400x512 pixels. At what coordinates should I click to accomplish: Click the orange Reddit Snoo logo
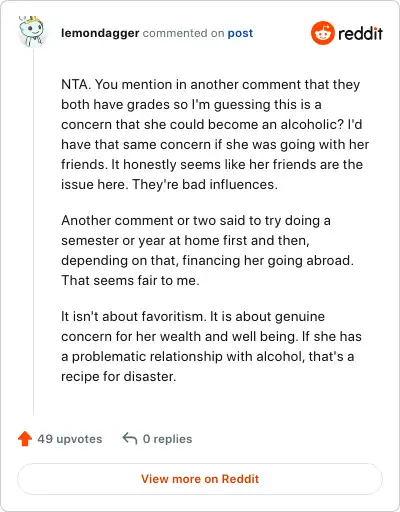pyautogui.click(x=322, y=33)
